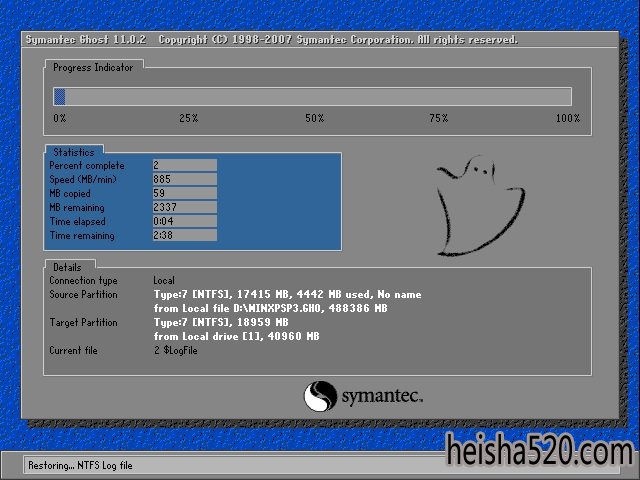The image size is (640, 480).
Task: Click the Time remaining label
Action: (82, 236)
